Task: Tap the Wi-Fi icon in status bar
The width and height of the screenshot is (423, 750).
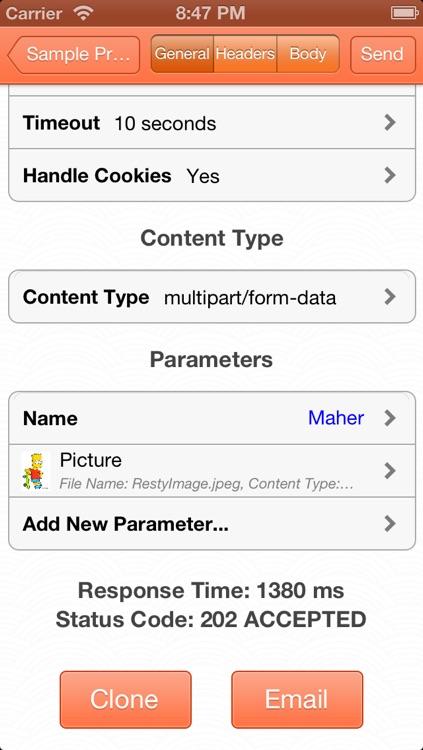Action: coord(84,13)
